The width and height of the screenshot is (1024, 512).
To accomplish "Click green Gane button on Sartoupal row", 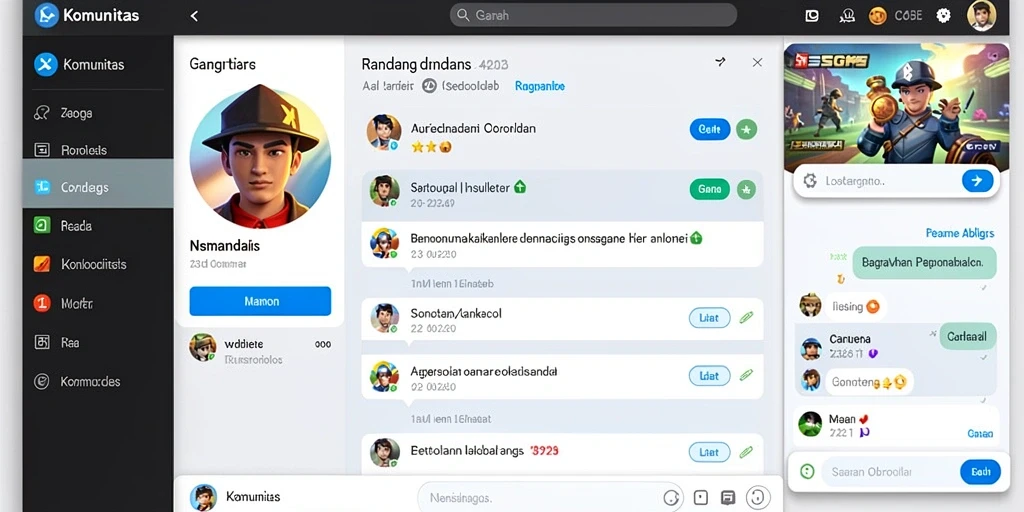I will click(x=710, y=189).
